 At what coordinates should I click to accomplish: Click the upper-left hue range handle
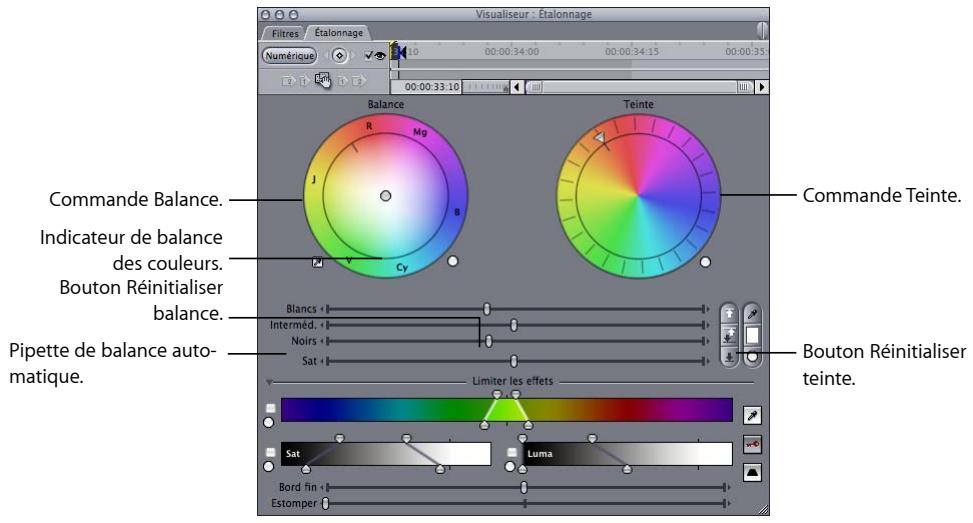(496, 395)
